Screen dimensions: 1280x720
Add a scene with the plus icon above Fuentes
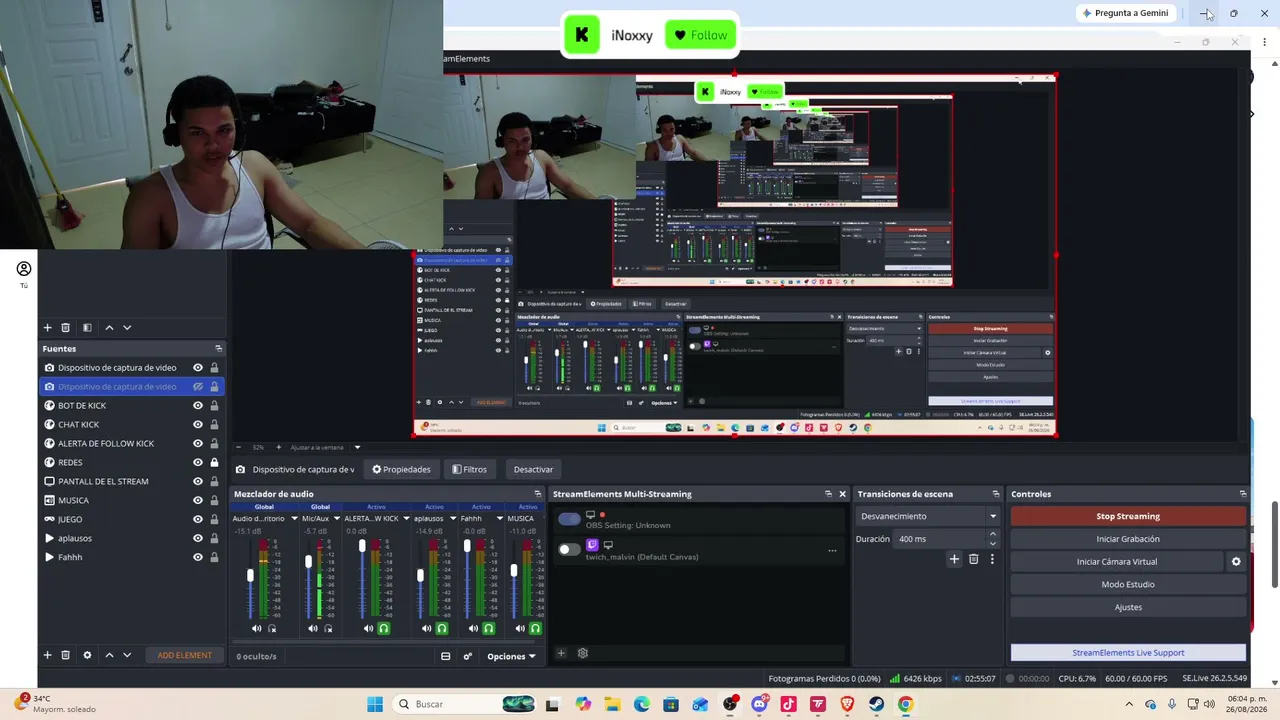(47, 327)
